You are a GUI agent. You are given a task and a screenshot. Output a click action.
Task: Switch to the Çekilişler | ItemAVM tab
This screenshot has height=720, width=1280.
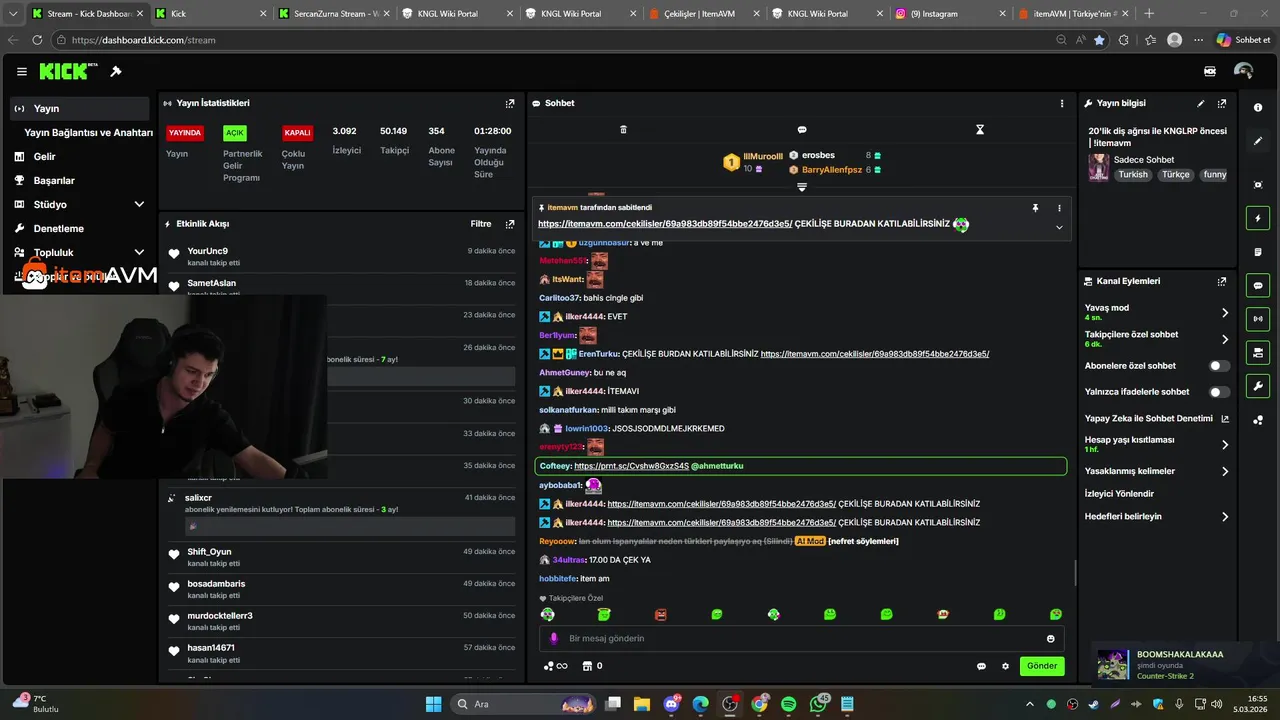(x=704, y=14)
